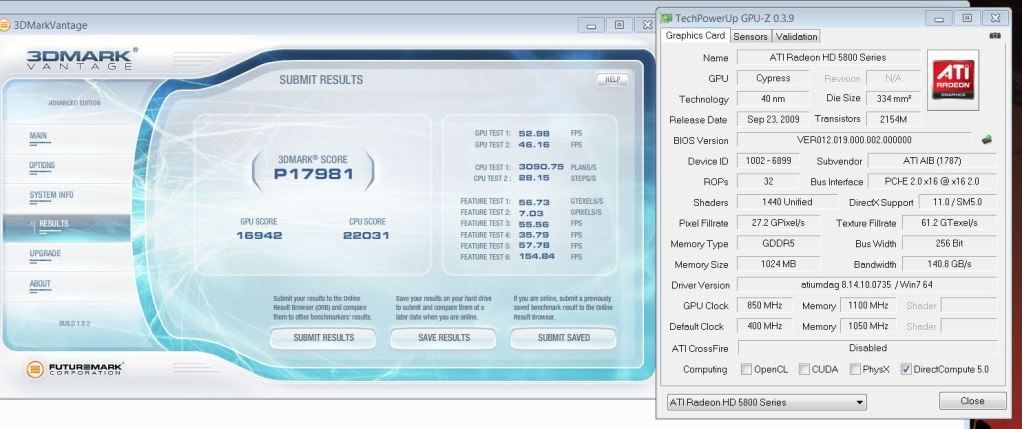Screen dimensions: 1022x429
Task: Click the Pixel Fillrate 27.2 GPixel/s field
Action: click(778, 222)
